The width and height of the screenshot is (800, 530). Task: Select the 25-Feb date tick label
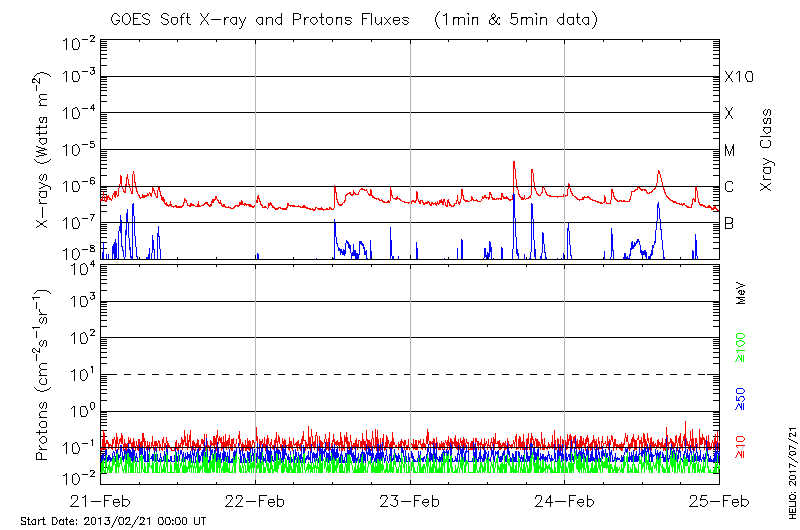point(718,501)
